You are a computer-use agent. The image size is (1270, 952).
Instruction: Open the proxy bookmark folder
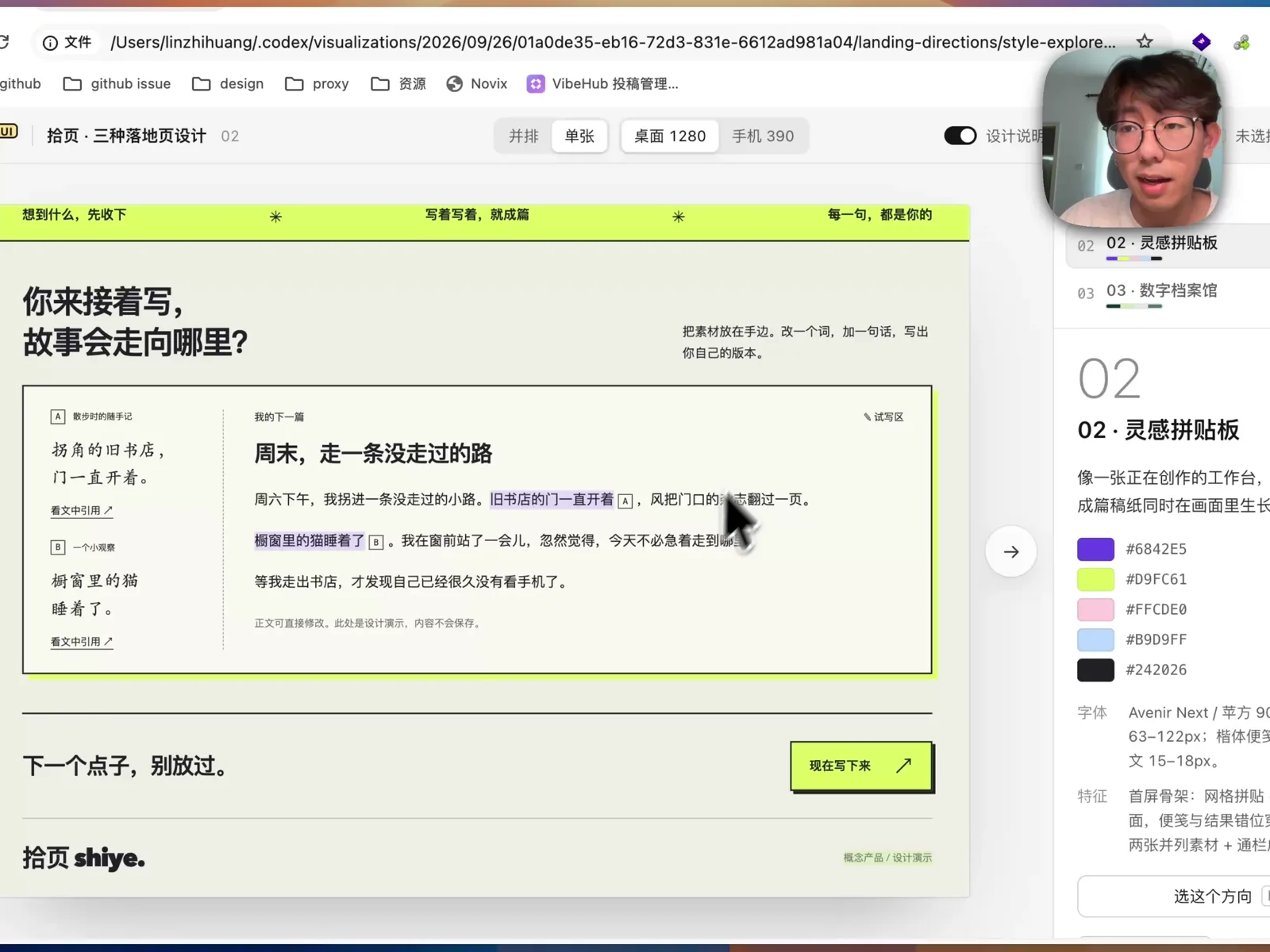(x=317, y=83)
